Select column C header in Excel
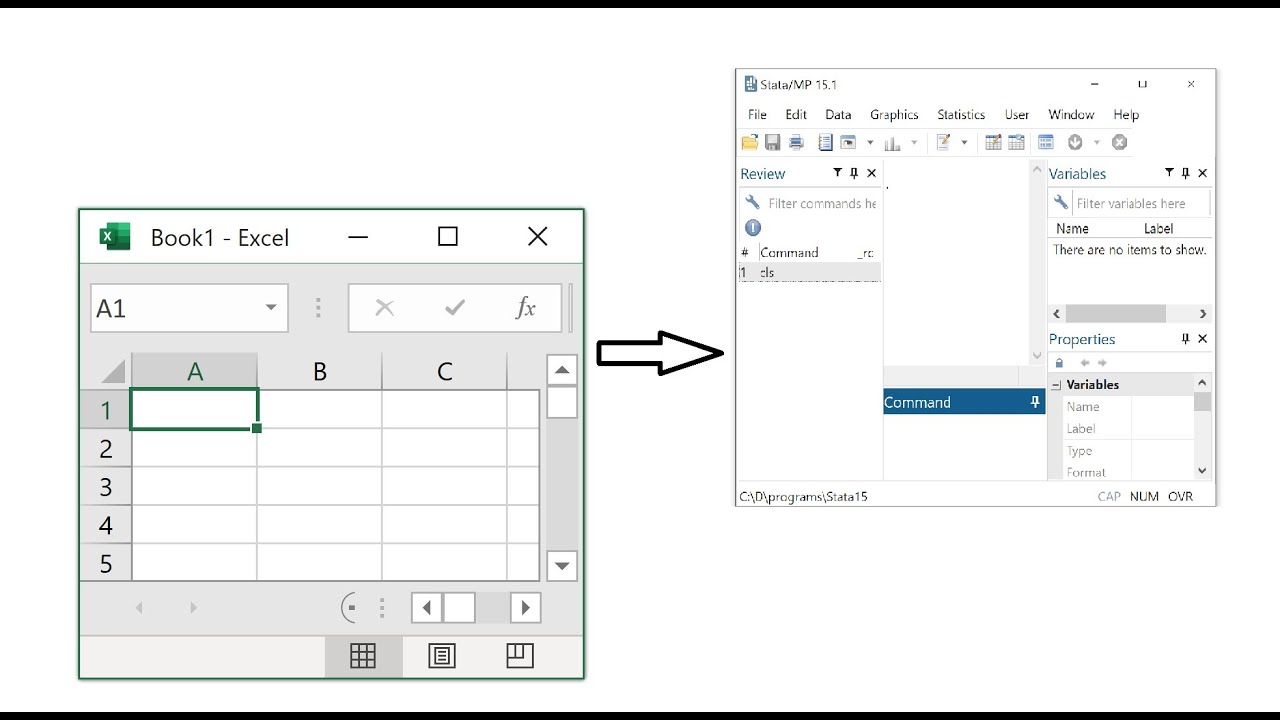 click(x=445, y=371)
